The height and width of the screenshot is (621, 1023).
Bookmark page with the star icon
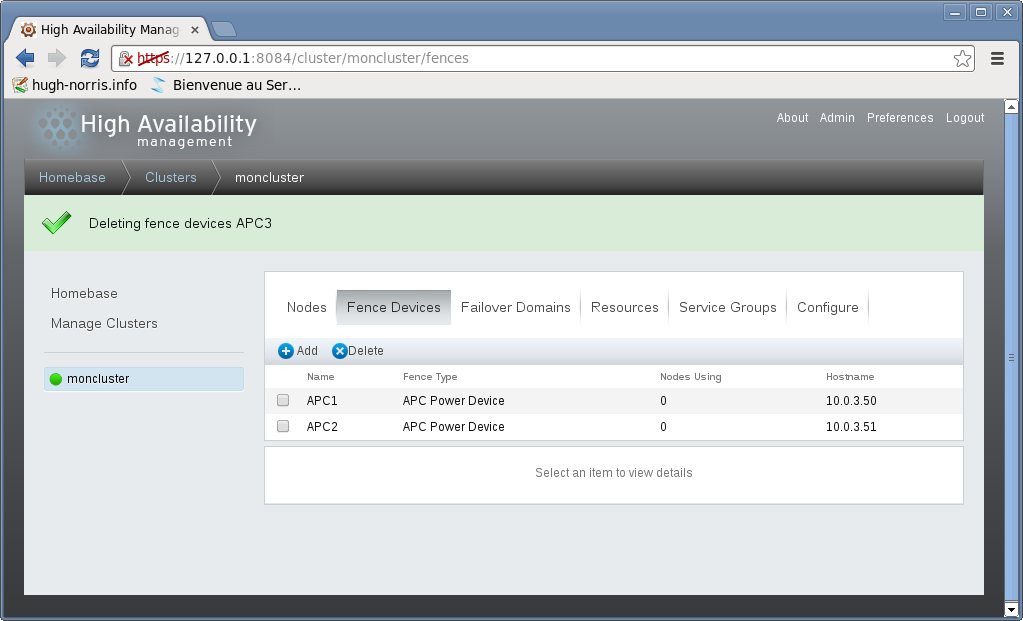(962, 58)
